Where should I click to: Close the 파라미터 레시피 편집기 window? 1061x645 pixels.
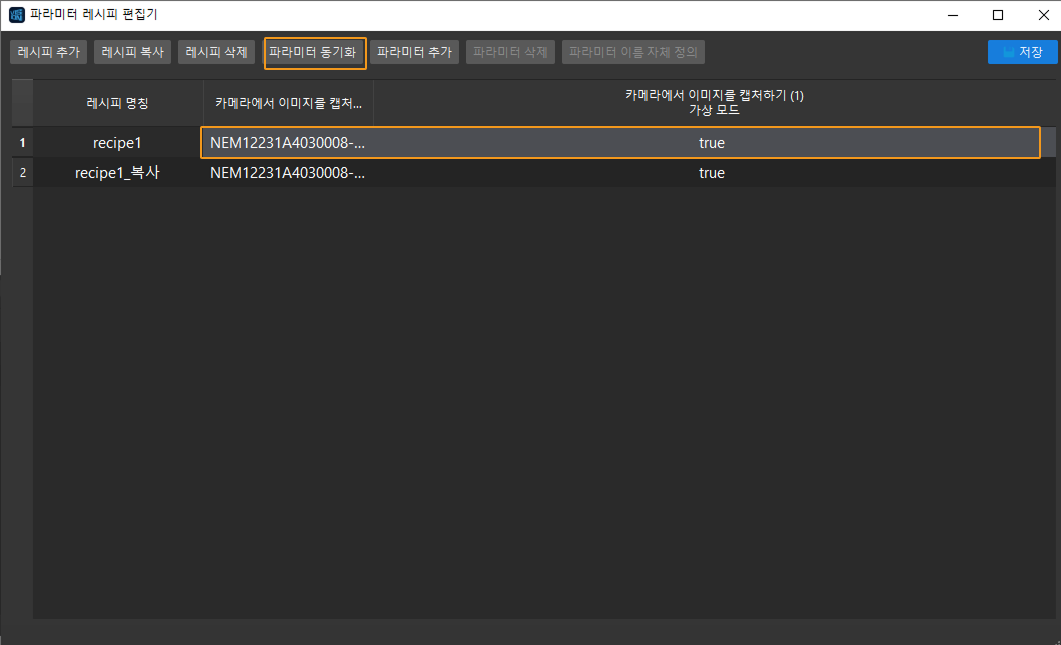[x=1043, y=15]
